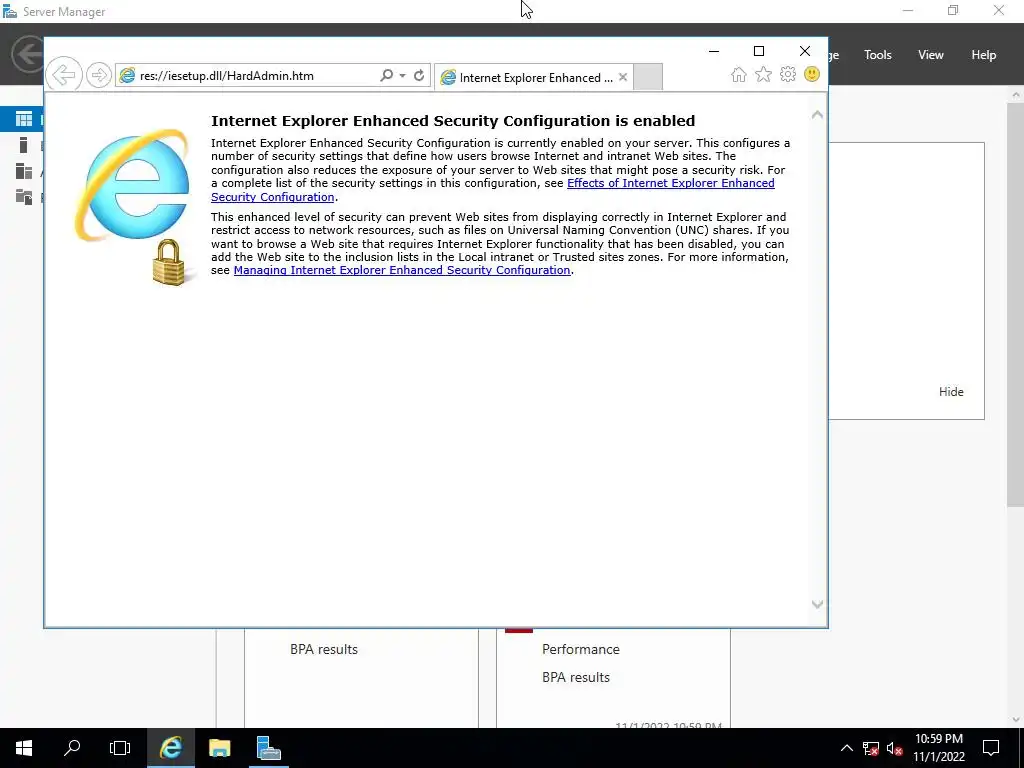Open the address bar autocomplete dropdown arrow
Screen dimensions: 1024x768
tap(402, 76)
